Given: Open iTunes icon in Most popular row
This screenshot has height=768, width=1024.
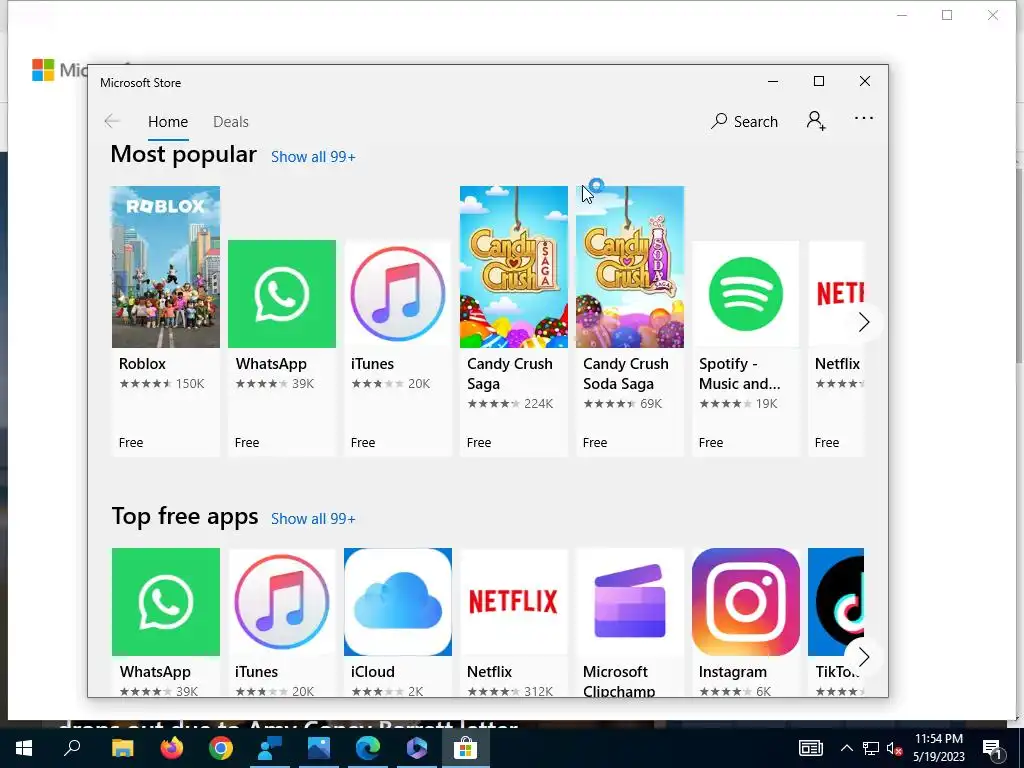Looking at the screenshot, I should (398, 294).
